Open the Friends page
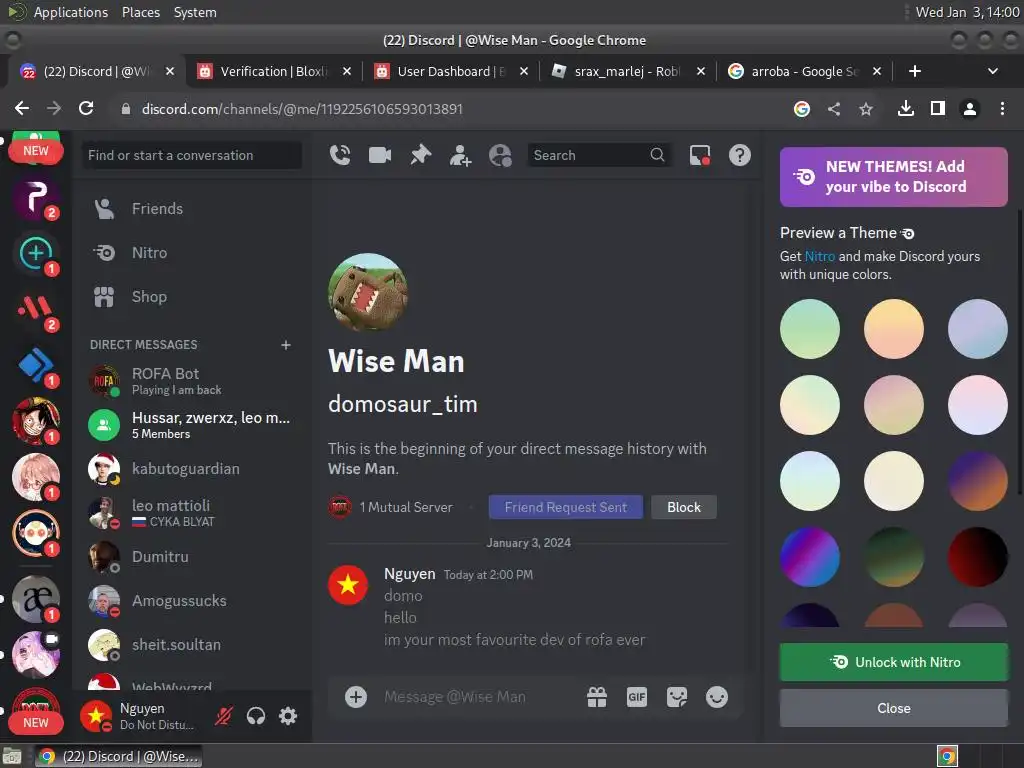This screenshot has height=768, width=1024. [x=192, y=209]
